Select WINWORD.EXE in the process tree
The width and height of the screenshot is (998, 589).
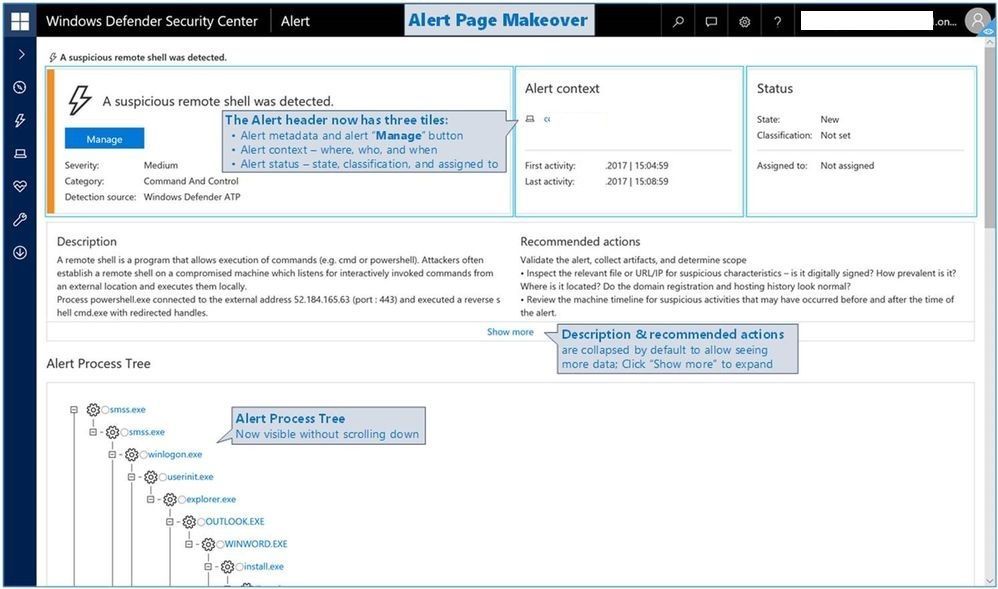[256, 544]
